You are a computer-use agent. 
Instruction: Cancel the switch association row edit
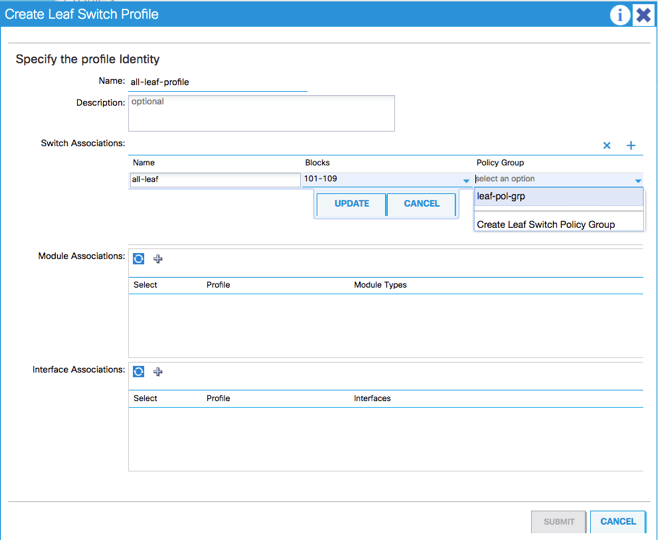click(421, 204)
